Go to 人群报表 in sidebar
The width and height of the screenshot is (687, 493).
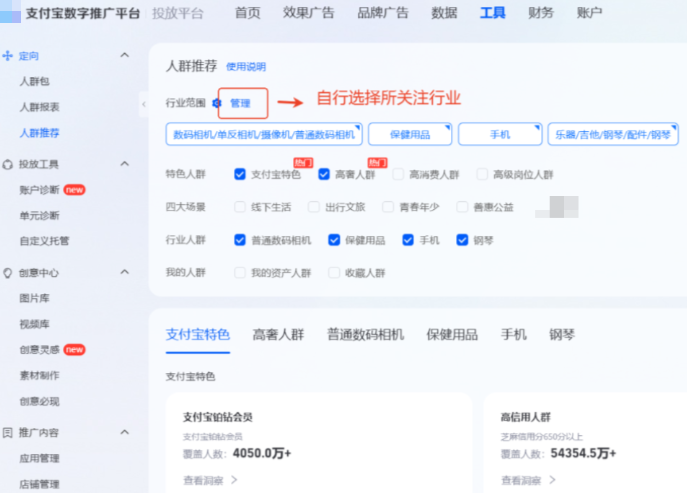pos(39,107)
